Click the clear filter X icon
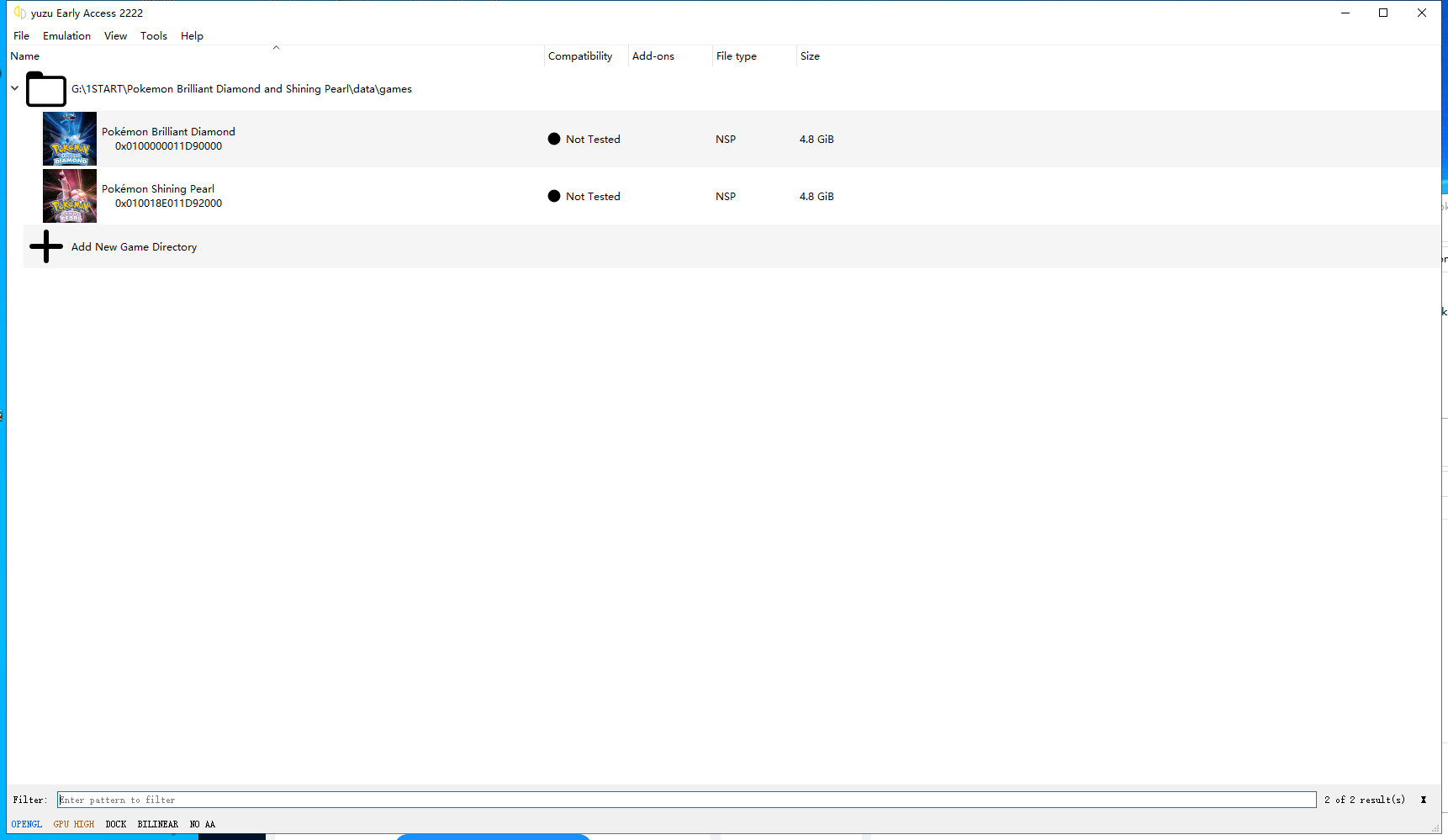The height and width of the screenshot is (840, 1448). coord(1424,800)
